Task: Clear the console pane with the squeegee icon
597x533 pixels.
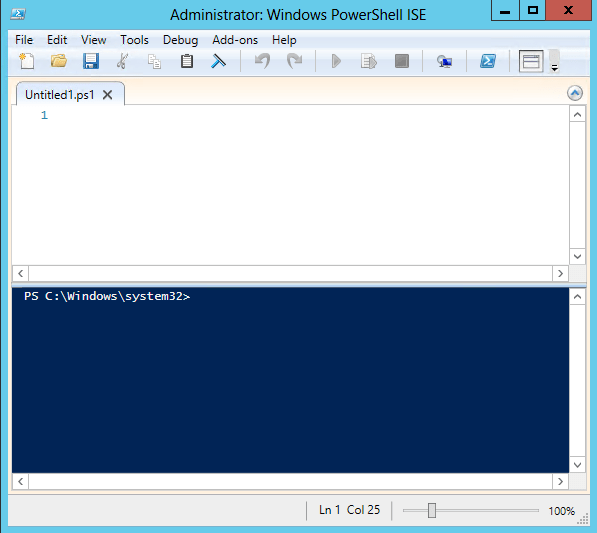Action: [218, 61]
